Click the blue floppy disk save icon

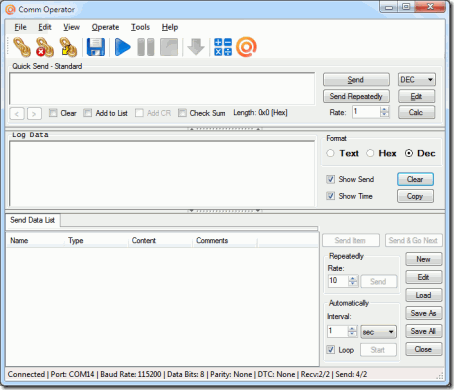pos(96,47)
